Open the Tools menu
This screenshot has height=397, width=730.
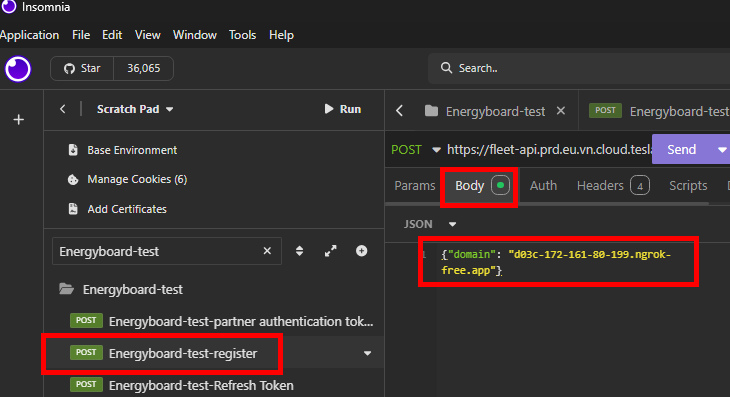pos(242,35)
